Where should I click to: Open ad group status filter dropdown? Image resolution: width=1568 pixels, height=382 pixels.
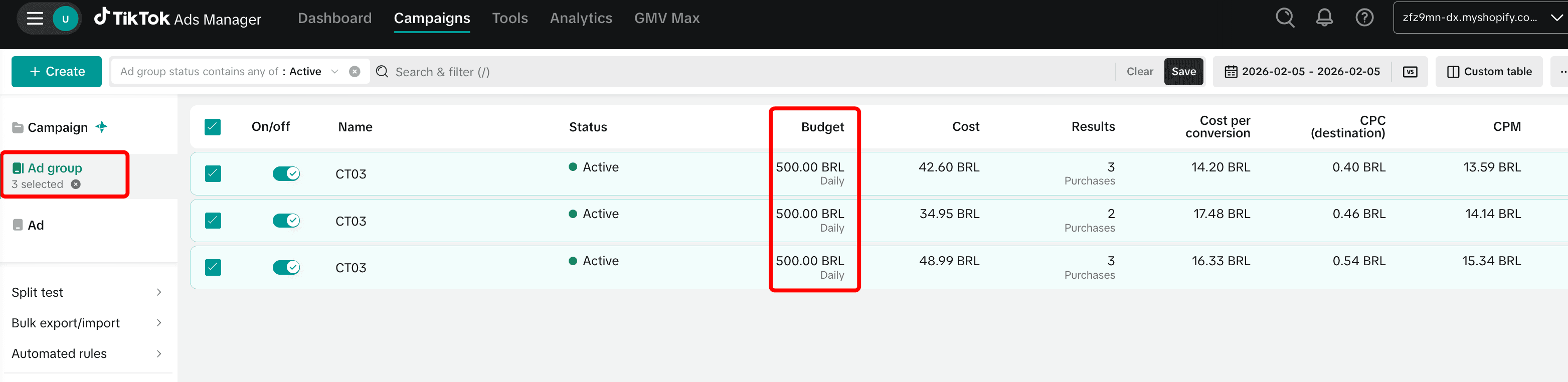[x=334, y=72]
